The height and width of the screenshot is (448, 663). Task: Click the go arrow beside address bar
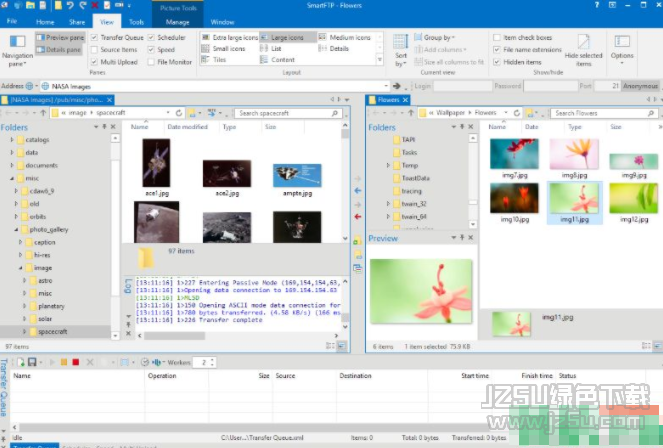pyautogui.click(x=397, y=86)
